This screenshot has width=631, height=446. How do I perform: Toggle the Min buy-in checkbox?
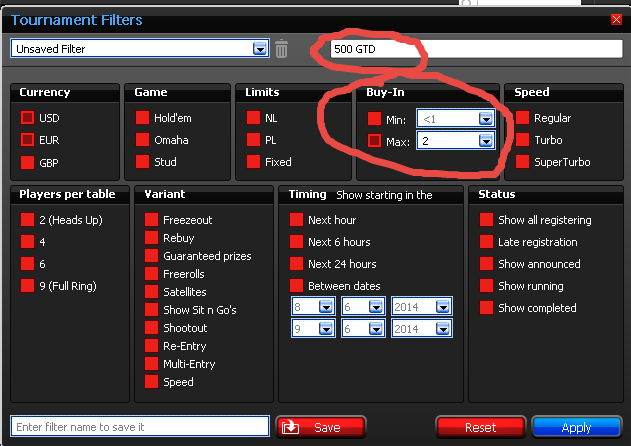pos(374,119)
